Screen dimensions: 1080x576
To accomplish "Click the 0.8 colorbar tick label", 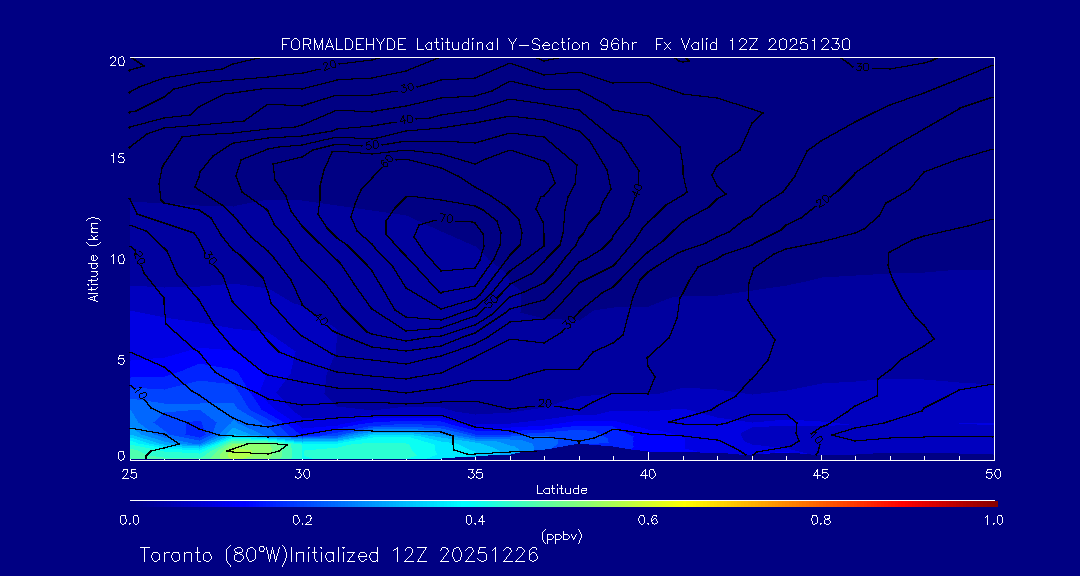I will 822,520.
